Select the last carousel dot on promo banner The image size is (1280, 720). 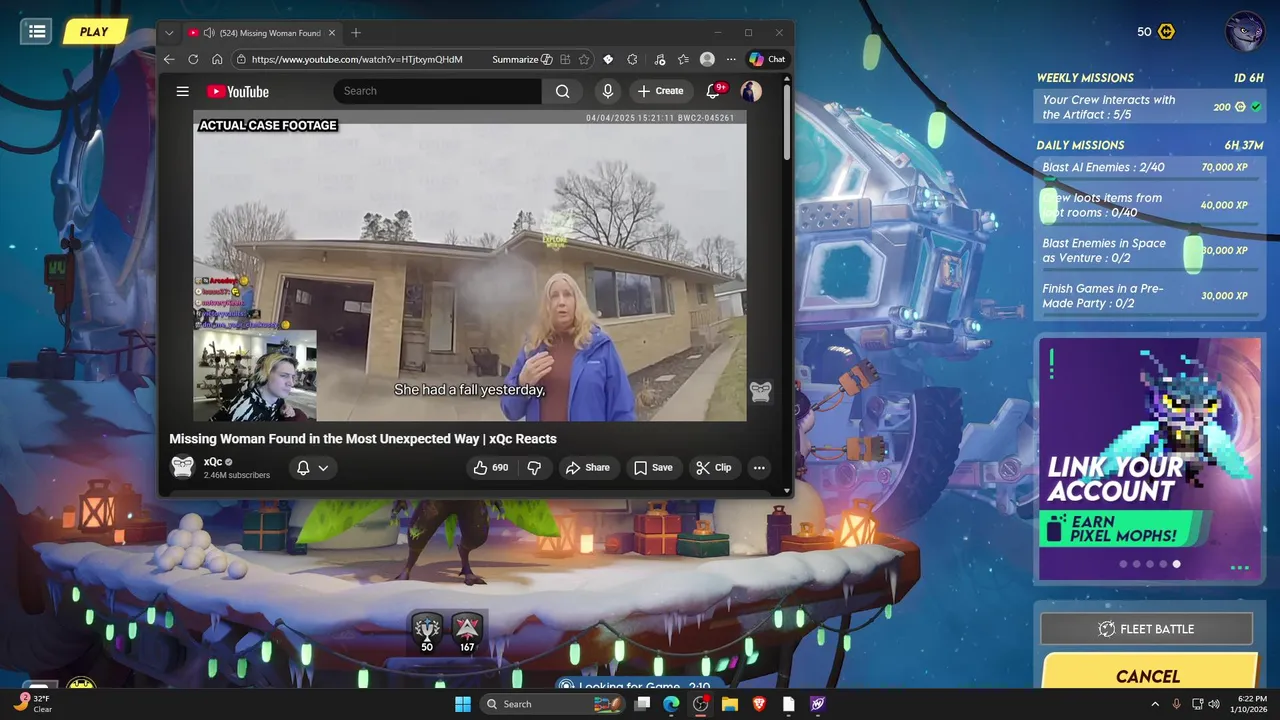tap(1176, 564)
